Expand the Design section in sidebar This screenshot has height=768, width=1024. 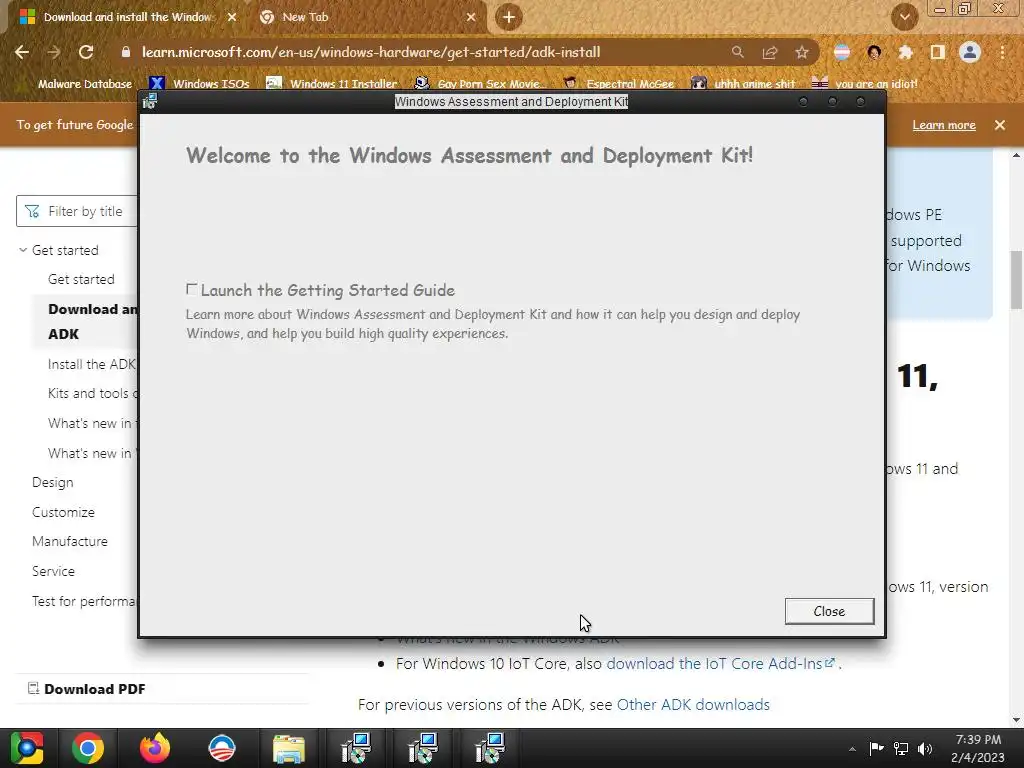click(53, 483)
